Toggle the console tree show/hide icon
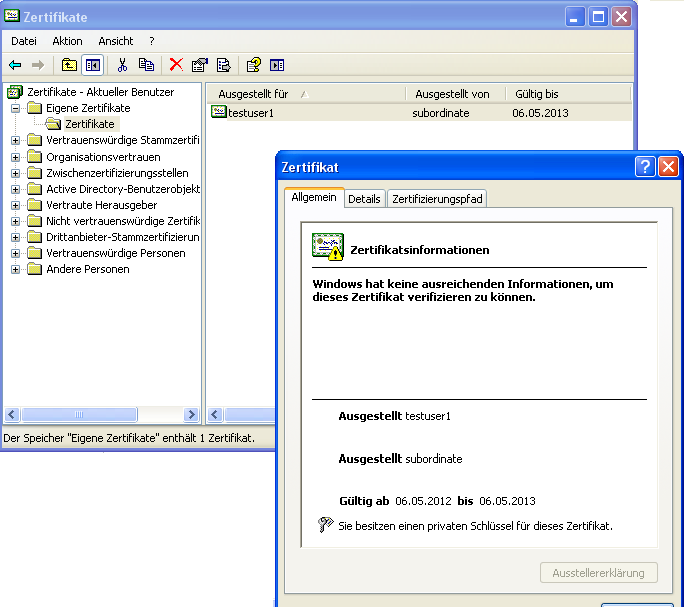This screenshot has width=685, height=607. click(x=92, y=65)
